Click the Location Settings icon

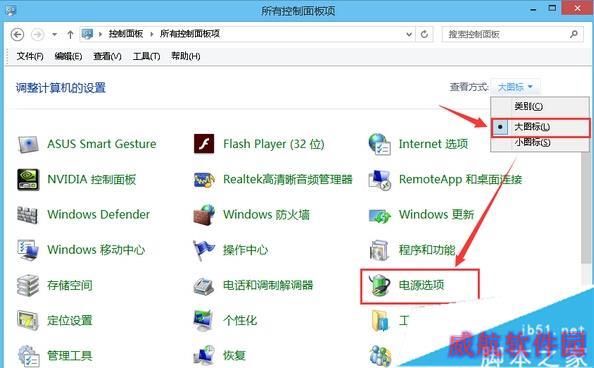(x=28, y=321)
